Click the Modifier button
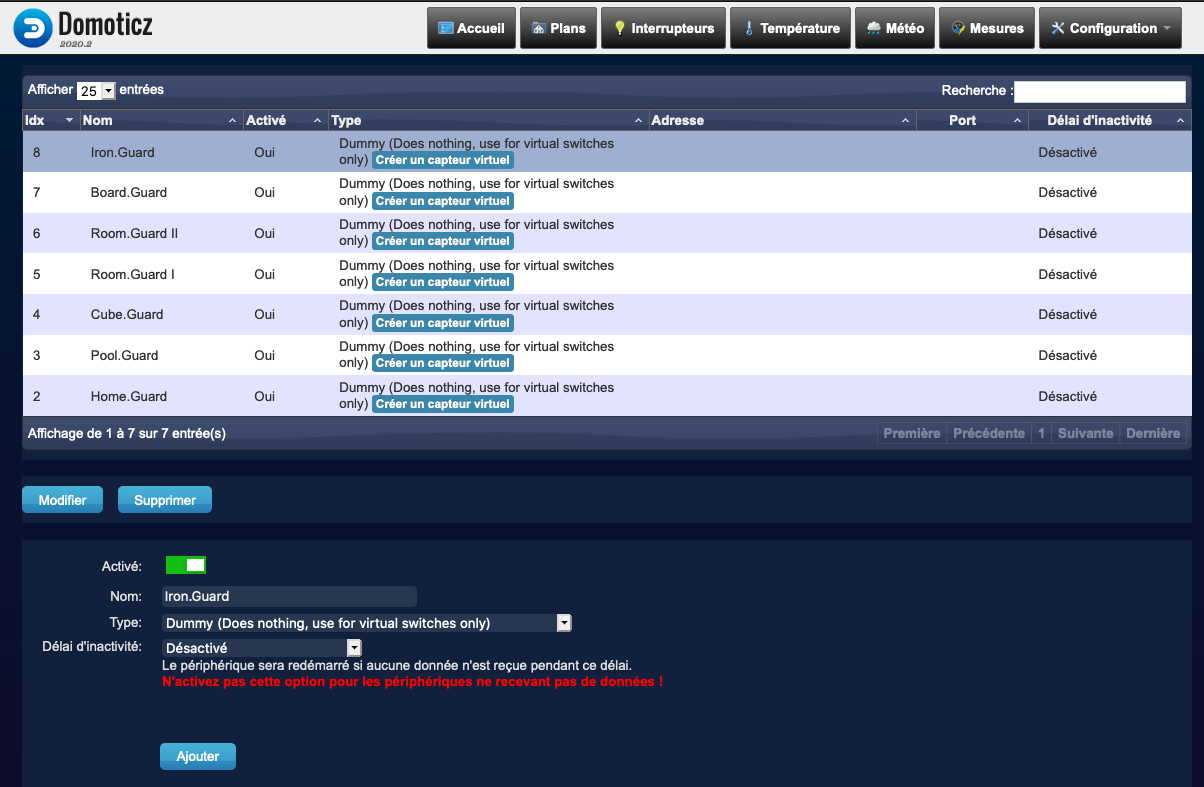Viewport: 1204px width, 787px height. click(x=62, y=500)
